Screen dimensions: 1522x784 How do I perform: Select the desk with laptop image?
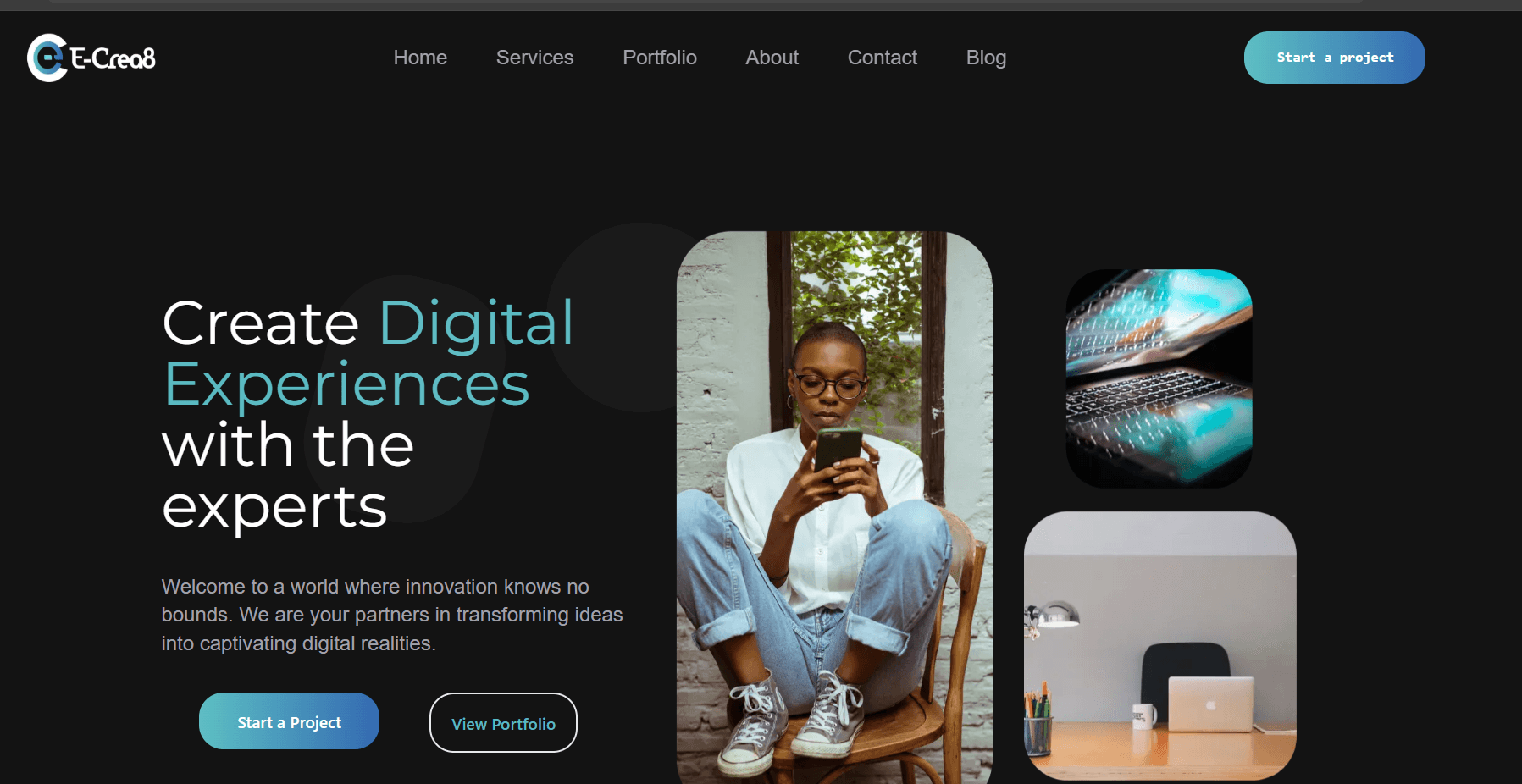coord(1159,646)
